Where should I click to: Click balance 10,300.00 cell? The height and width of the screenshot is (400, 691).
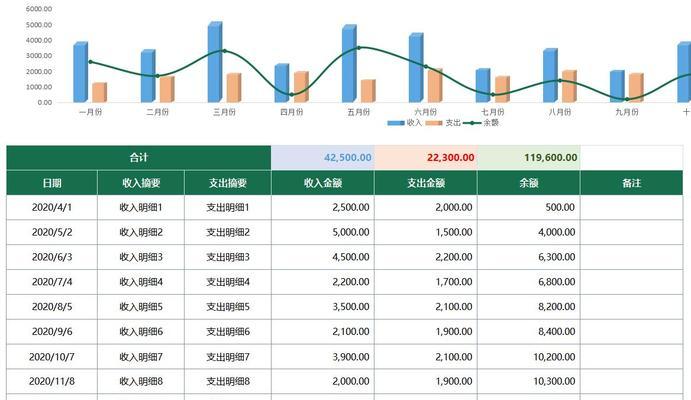529,381
